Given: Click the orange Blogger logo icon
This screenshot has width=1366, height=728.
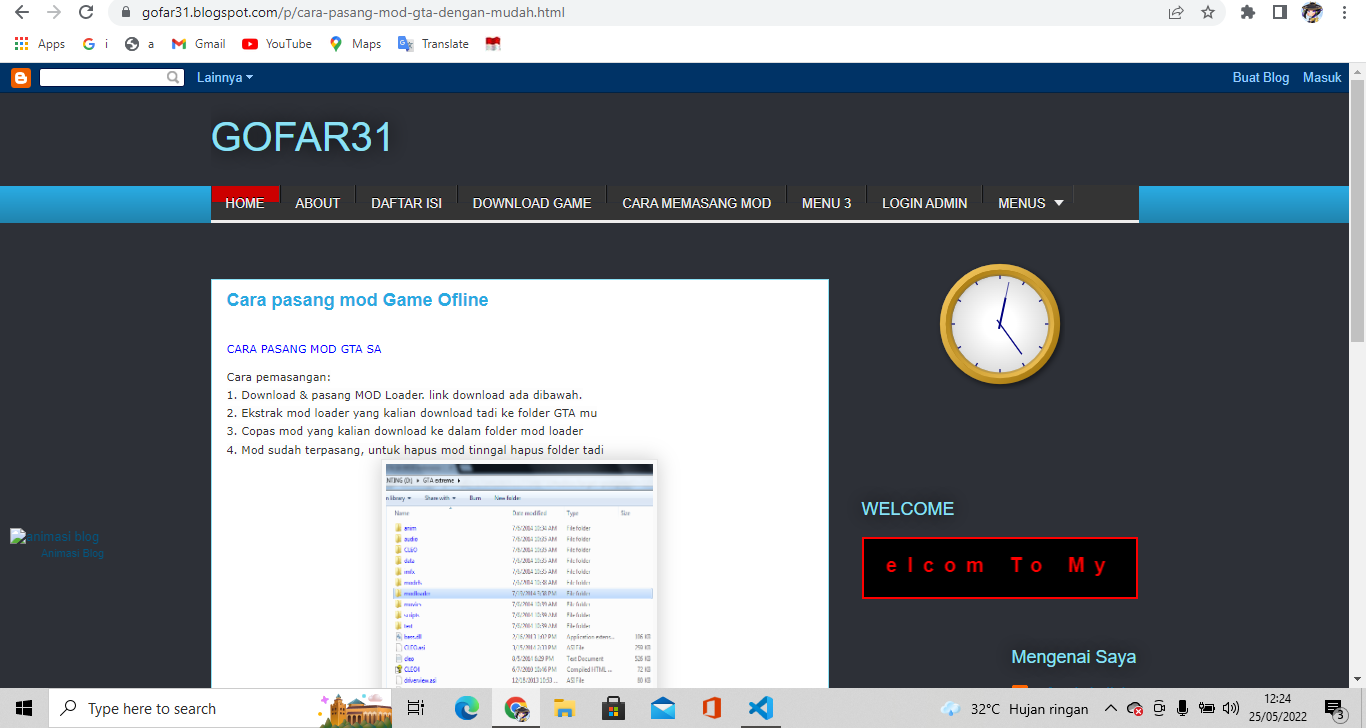Looking at the screenshot, I should [x=21, y=77].
